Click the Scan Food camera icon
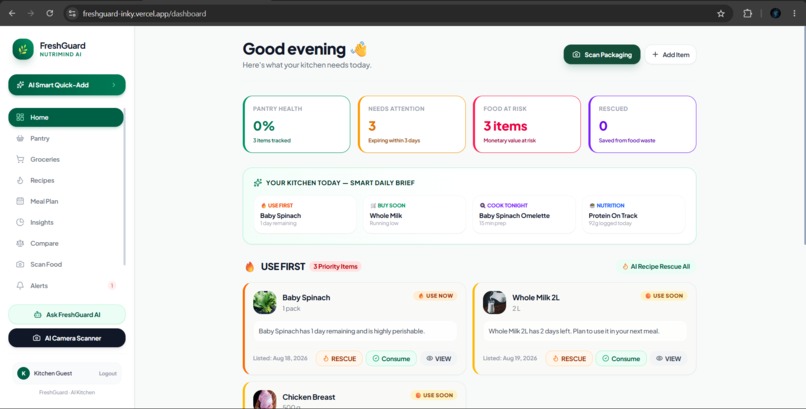The height and width of the screenshot is (409, 806). click(x=20, y=264)
